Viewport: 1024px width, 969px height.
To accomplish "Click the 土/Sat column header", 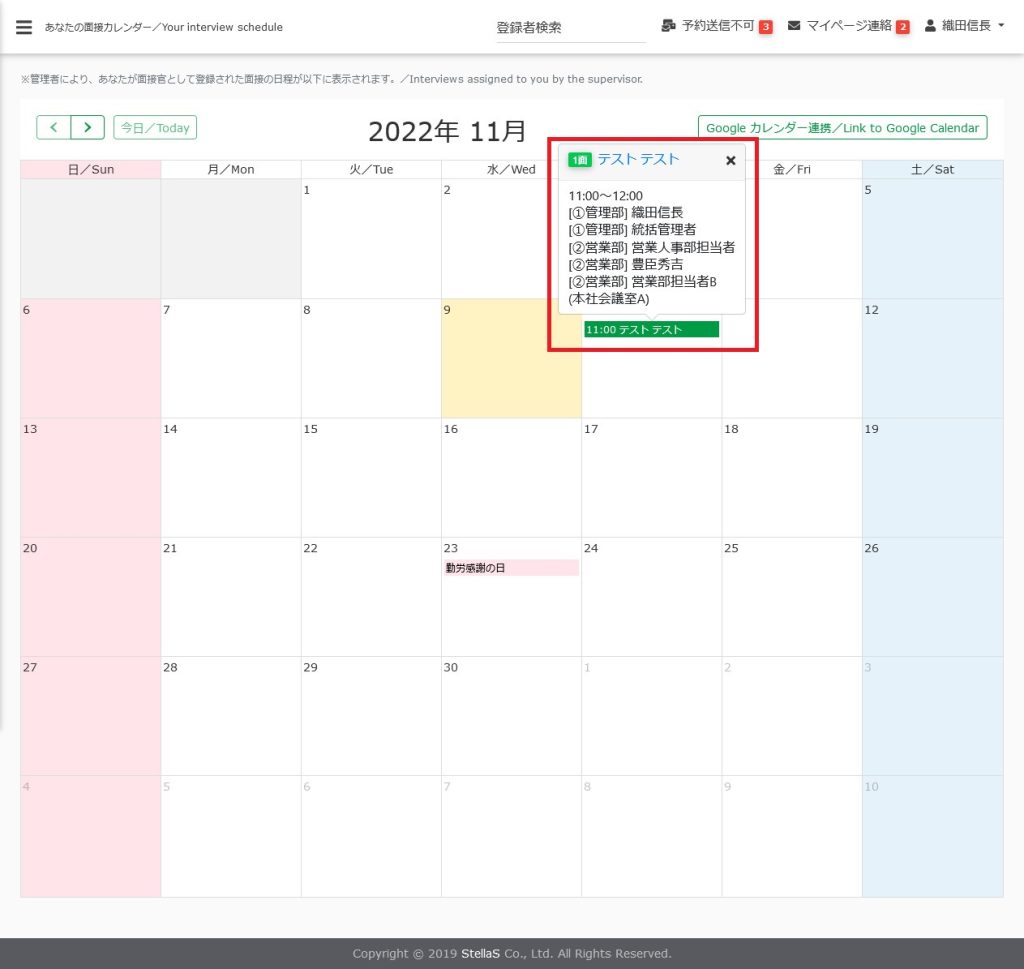I will pos(932,170).
